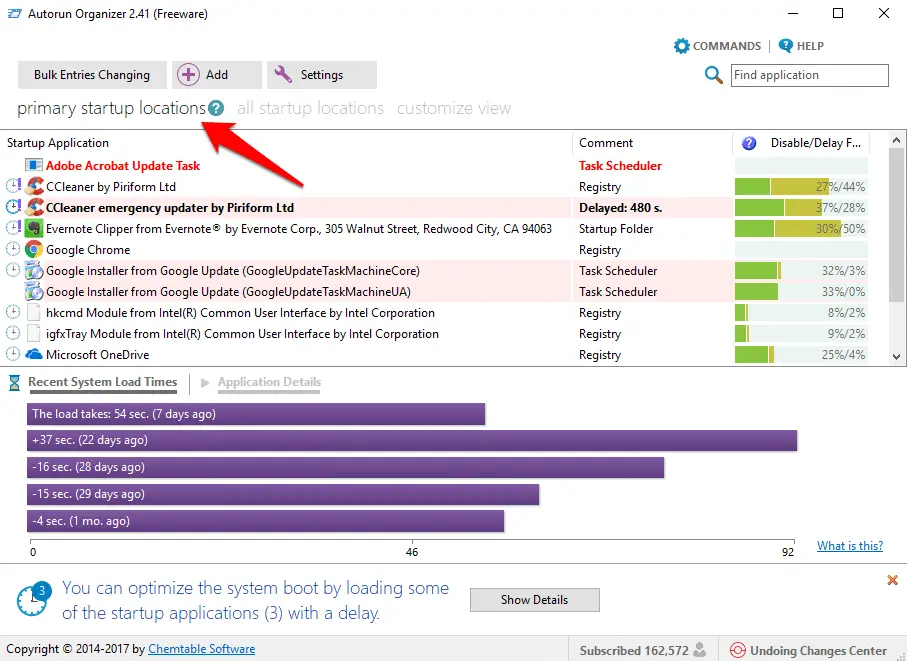Click delay clock icon for CCleaner by Piriform
This screenshot has height=661, width=907.
pos(13,186)
